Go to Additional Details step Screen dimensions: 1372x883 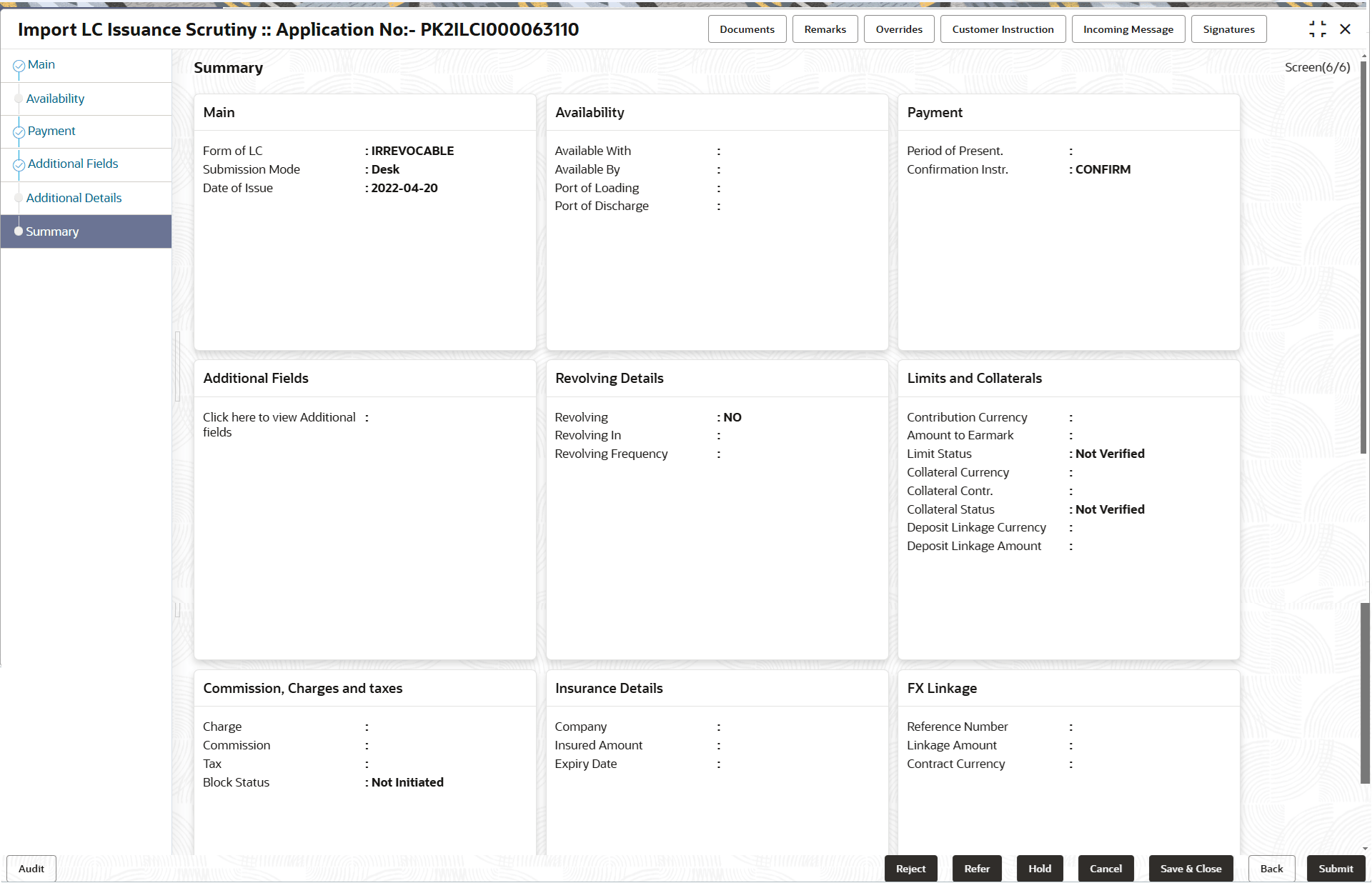pos(74,198)
